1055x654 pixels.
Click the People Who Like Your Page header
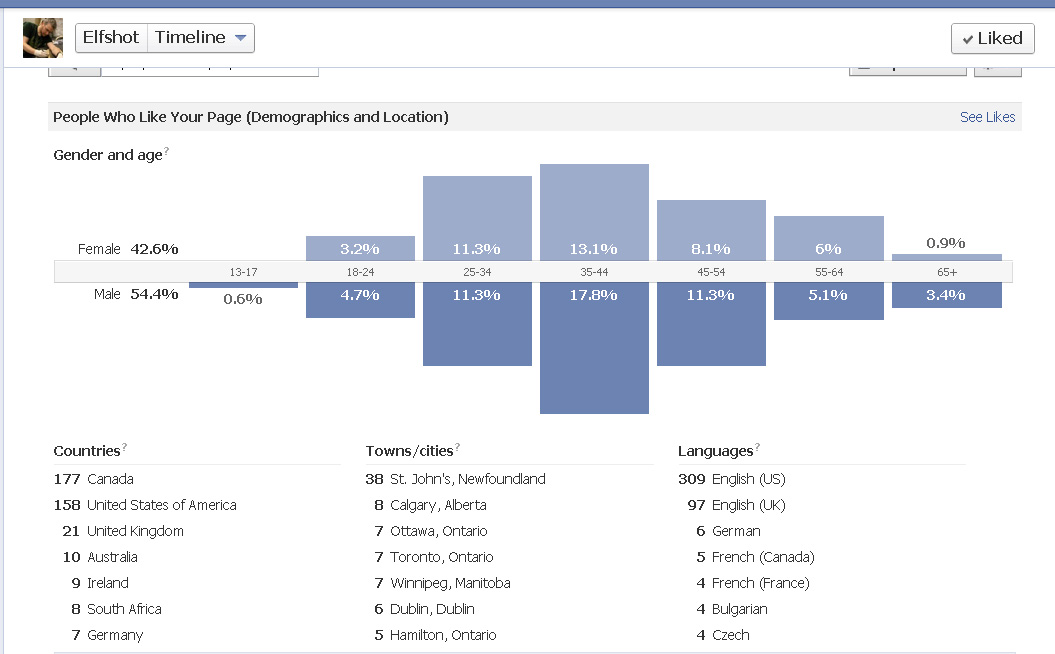251,117
